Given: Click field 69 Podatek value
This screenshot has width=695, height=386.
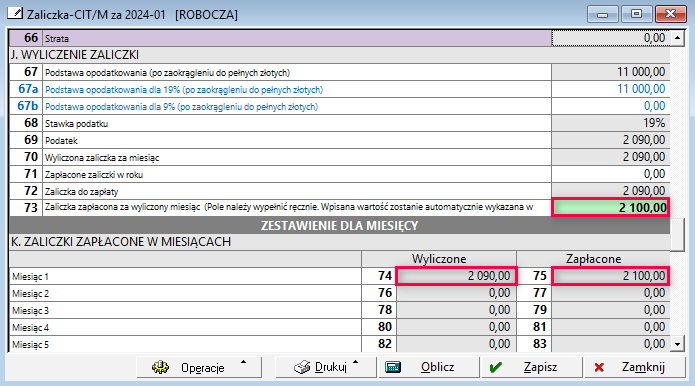Looking at the screenshot, I should [610, 140].
